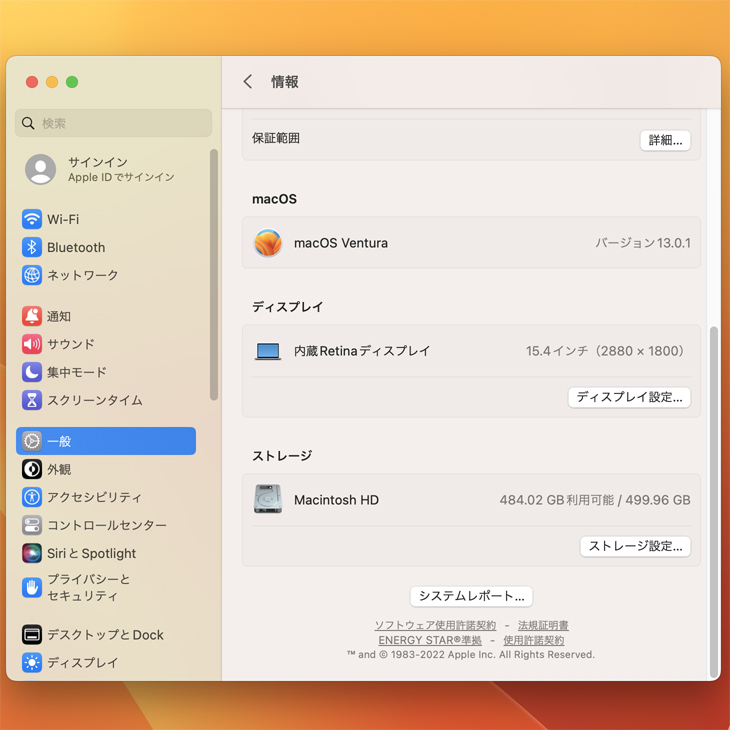The height and width of the screenshot is (730, 730).
Task: Click the back chevron beside 情報
Action: coord(248,82)
